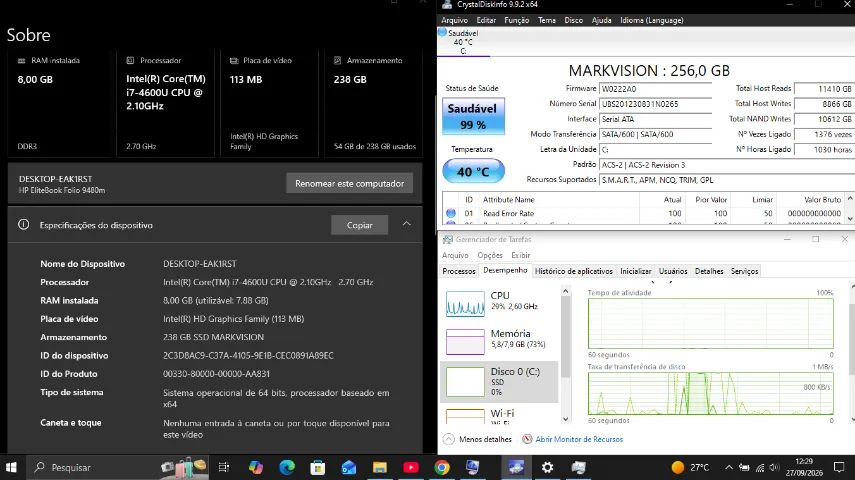The width and height of the screenshot is (855, 480).
Task: Collapse details with Menos detalhes arrow icon
Action: pos(448,439)
